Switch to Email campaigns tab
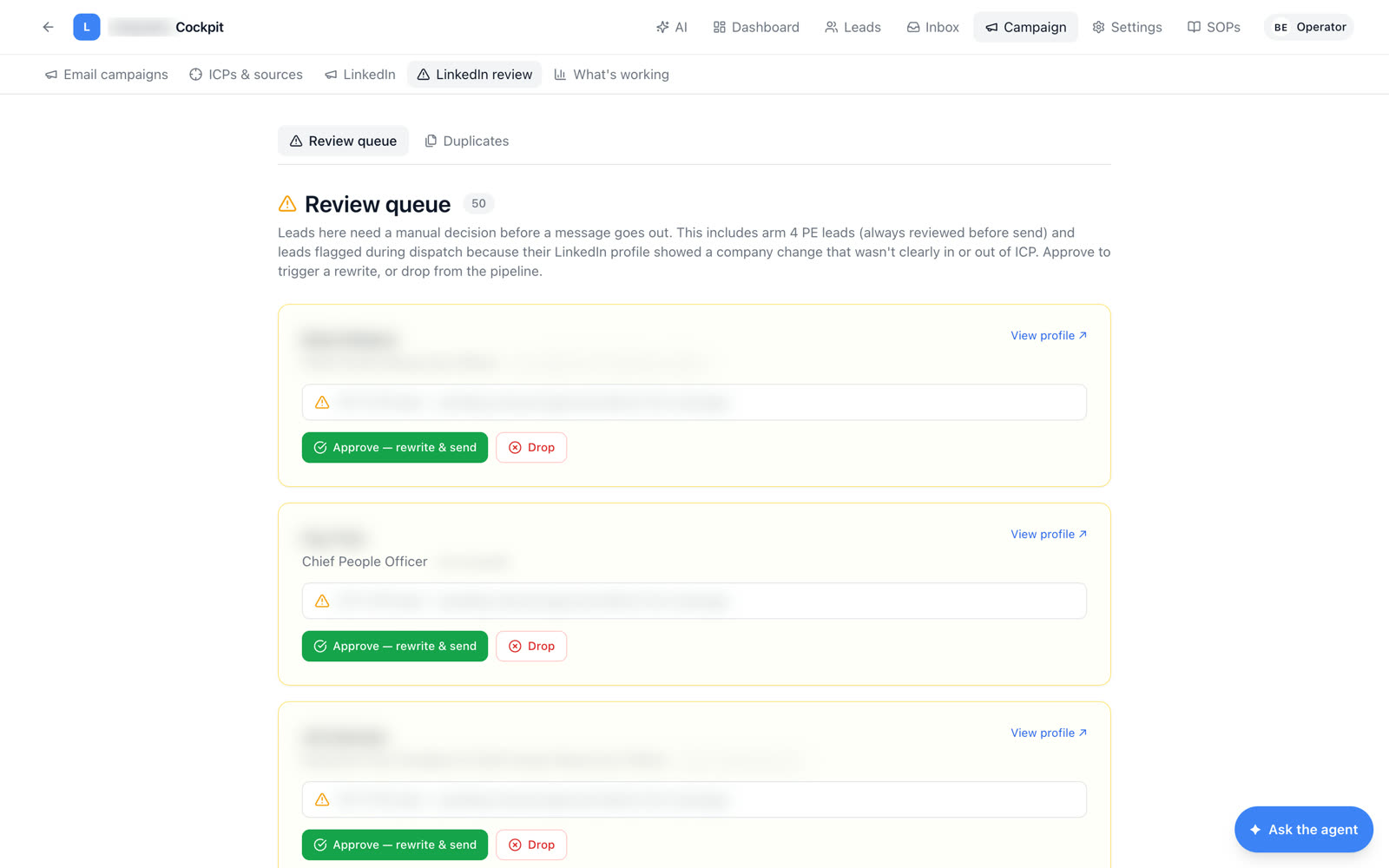The height and width of the screenshot is (868, 1389). click(x=107, y=75)
